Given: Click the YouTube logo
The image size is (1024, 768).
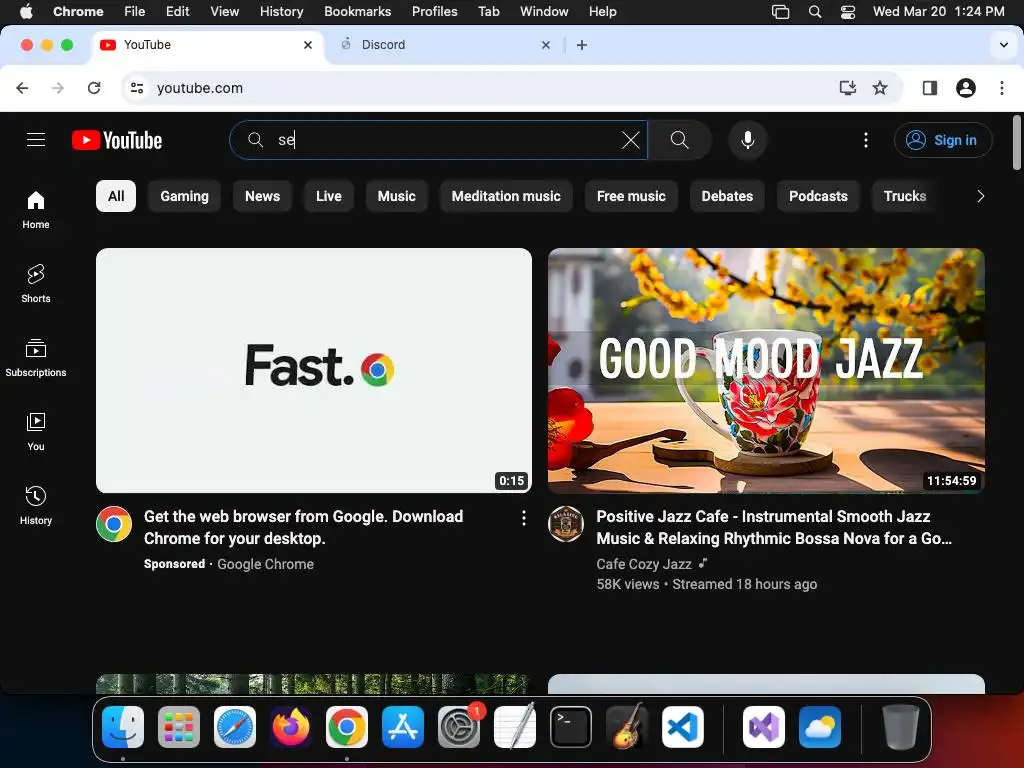Looking at the screenshot, I should point(117,140).
